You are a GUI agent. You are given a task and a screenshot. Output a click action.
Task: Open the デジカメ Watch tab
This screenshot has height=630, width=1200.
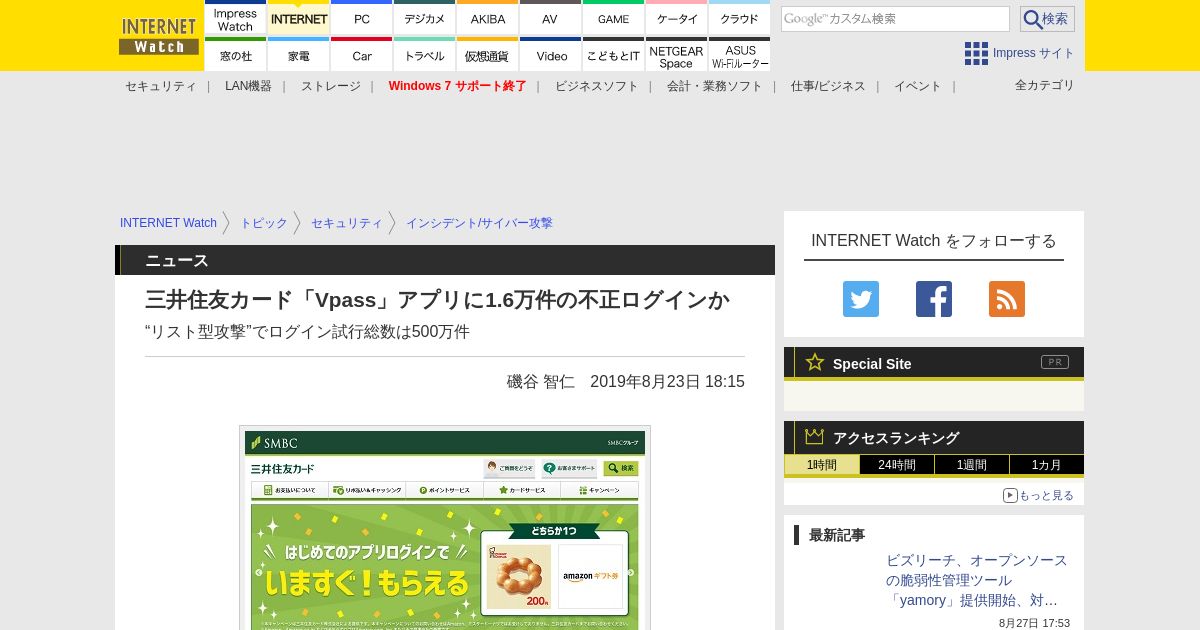425,18
